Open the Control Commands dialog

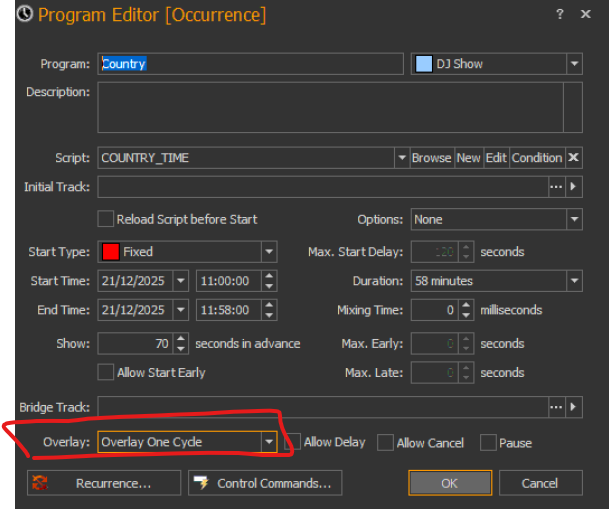coord(265,483)
